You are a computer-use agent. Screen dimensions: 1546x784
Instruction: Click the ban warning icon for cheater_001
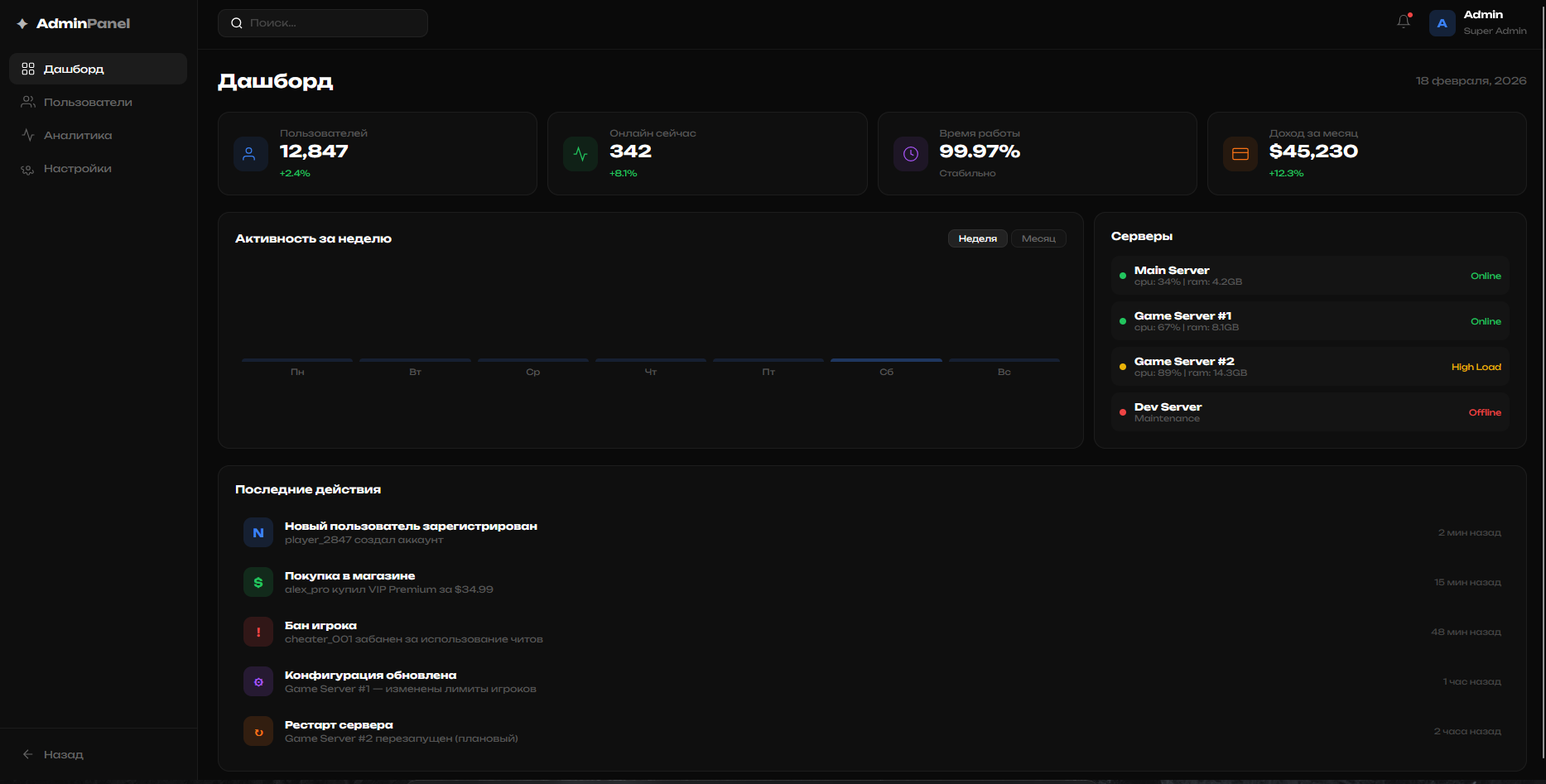258,632
